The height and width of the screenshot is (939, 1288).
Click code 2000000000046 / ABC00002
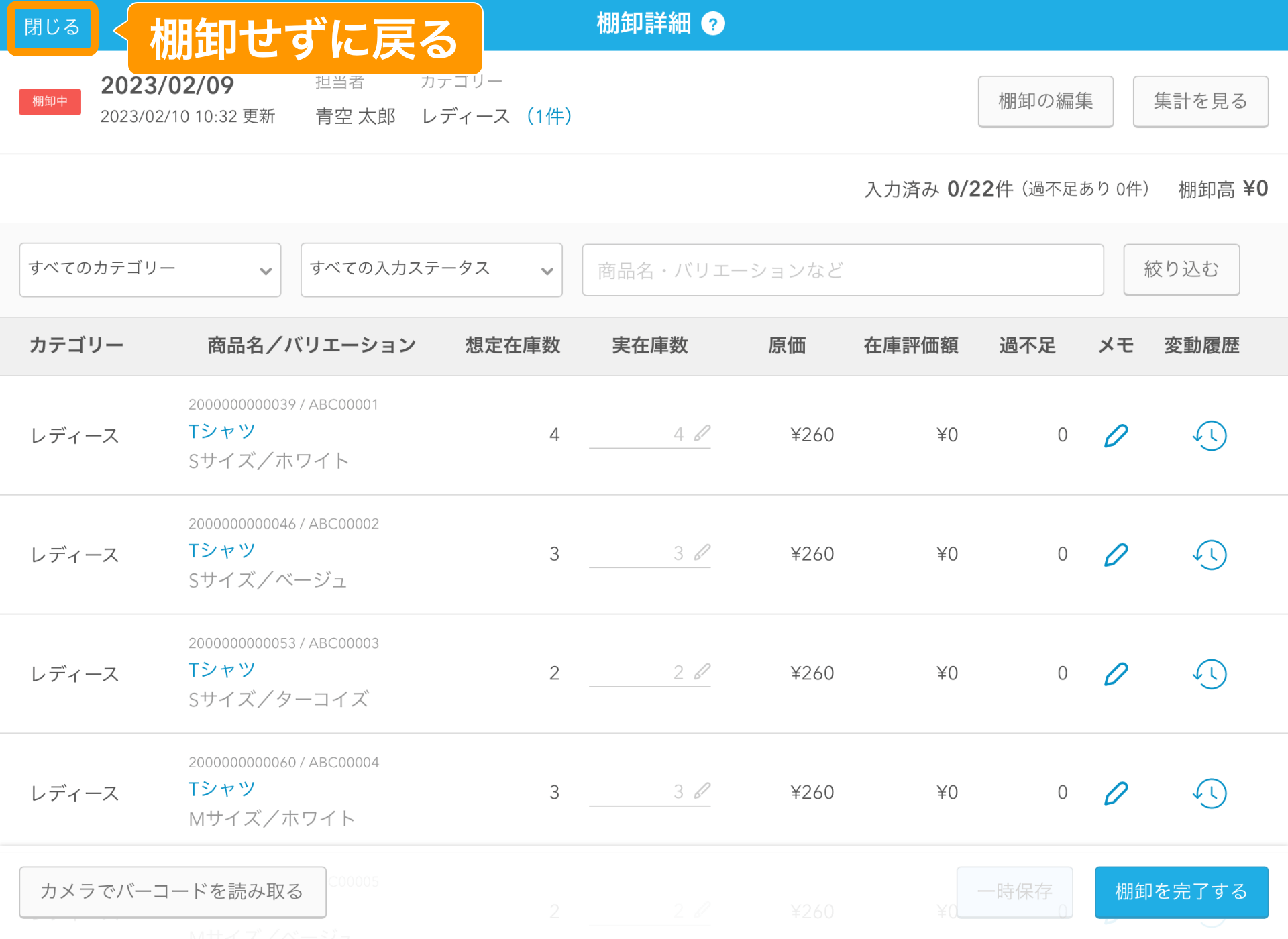(283, 524)
